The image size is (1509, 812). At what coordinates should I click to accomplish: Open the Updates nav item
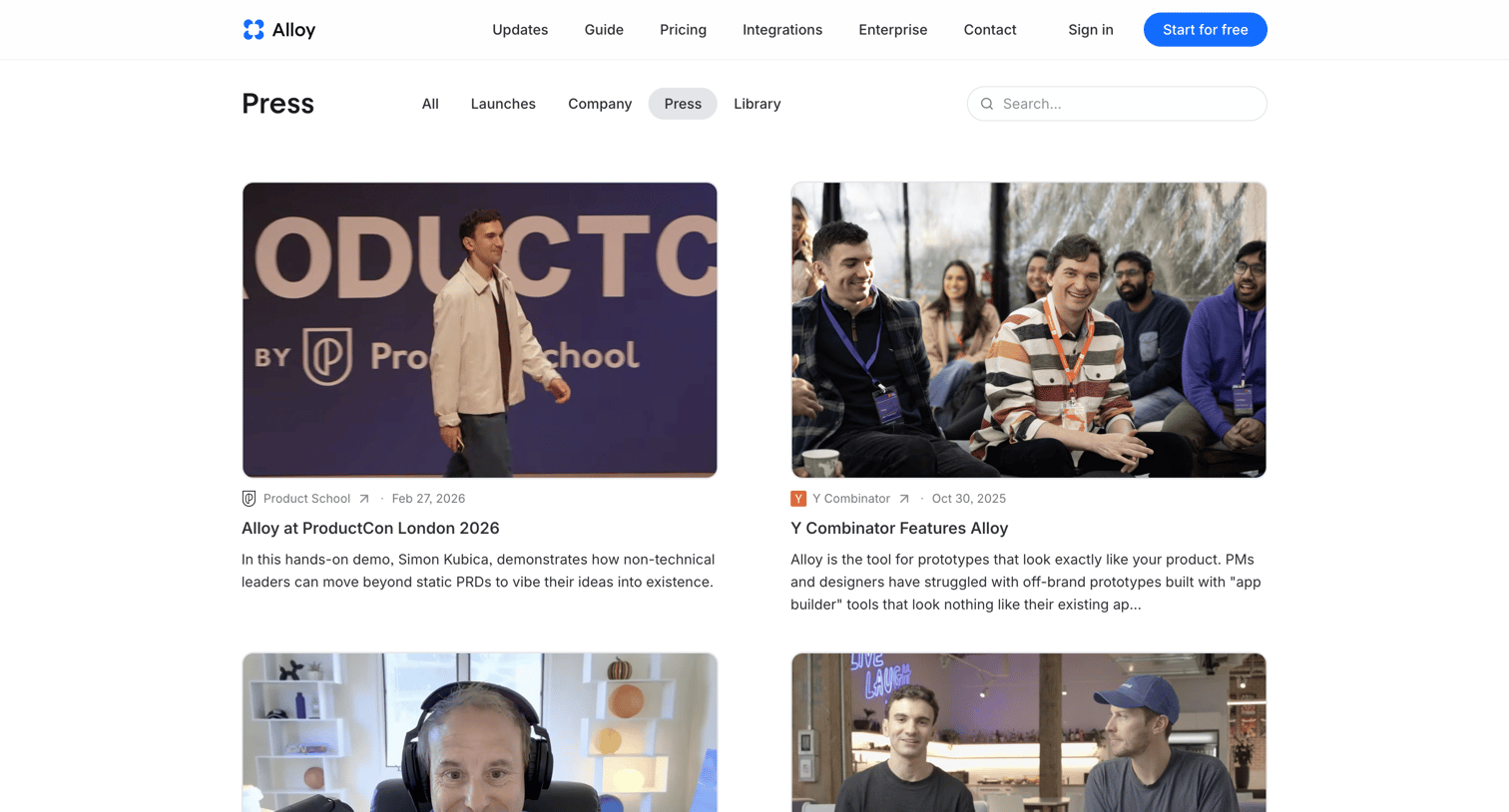coord(520,30)
